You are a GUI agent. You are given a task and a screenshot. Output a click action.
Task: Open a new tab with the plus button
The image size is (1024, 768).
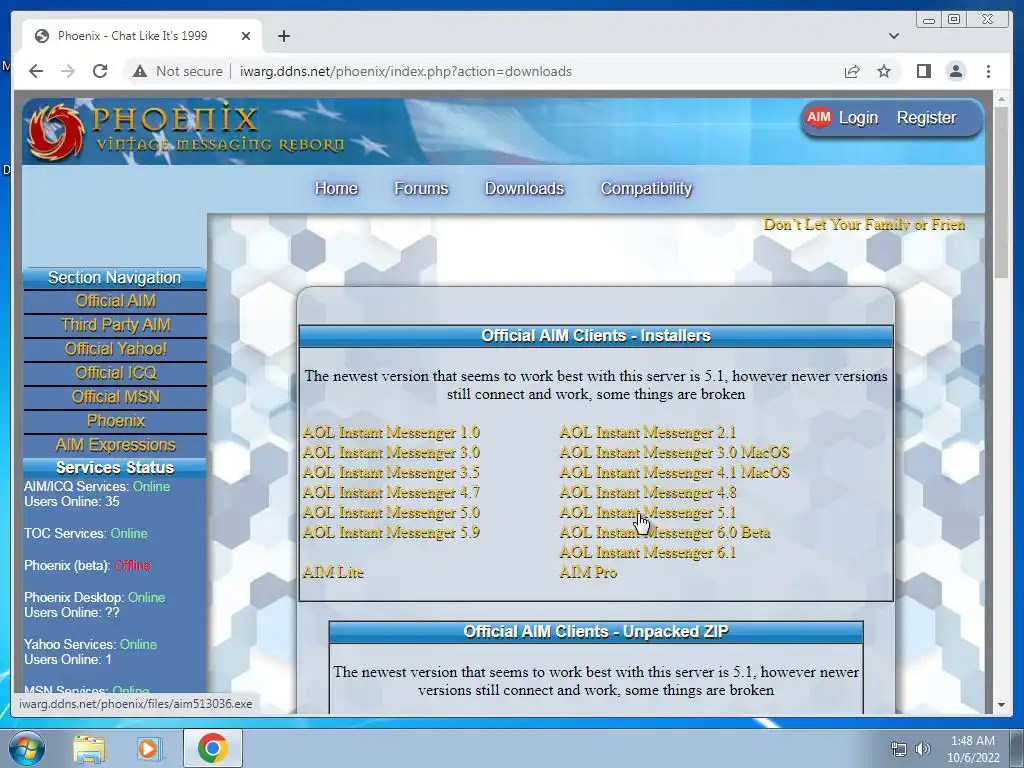pos(283,36)
